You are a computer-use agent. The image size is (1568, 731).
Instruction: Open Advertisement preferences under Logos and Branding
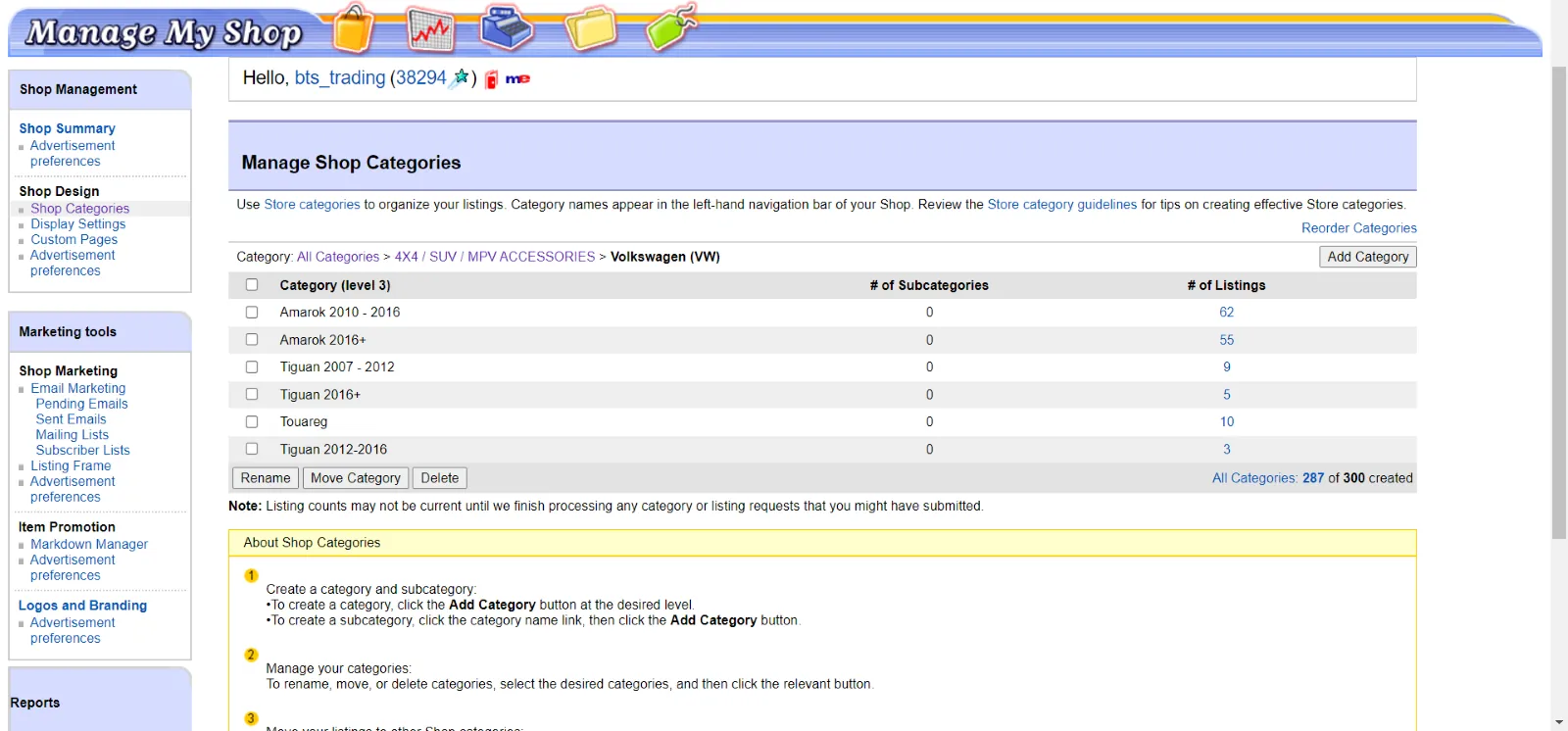point(73,631)
